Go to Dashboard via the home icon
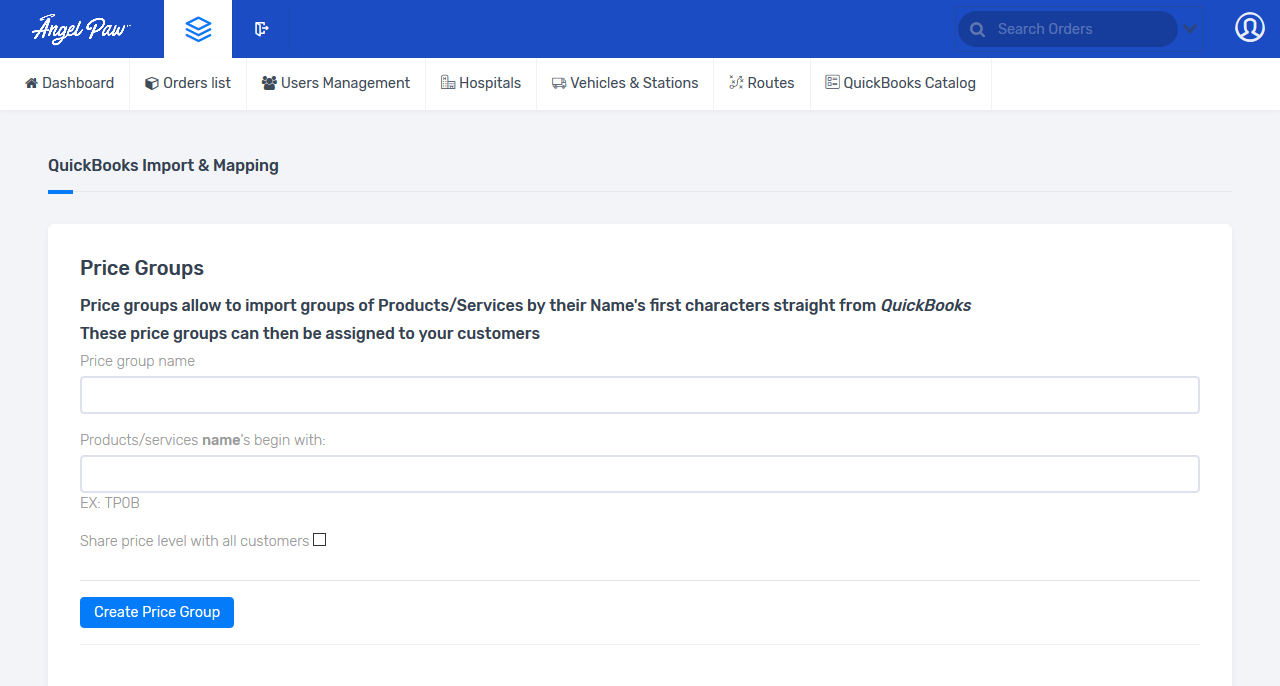 [x=32, y=83]
